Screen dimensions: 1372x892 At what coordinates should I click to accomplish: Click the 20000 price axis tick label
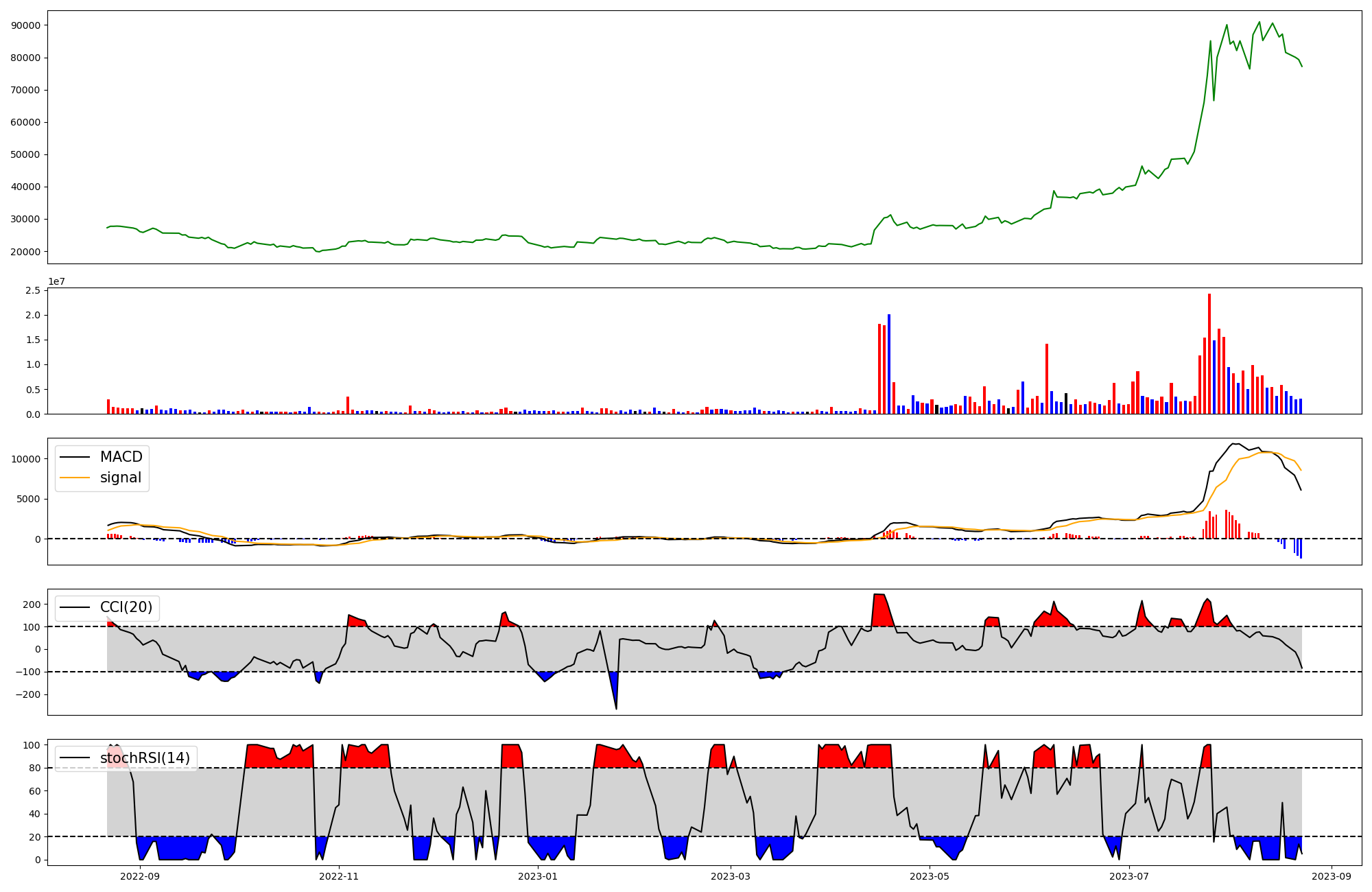click(x=26, y=252)
